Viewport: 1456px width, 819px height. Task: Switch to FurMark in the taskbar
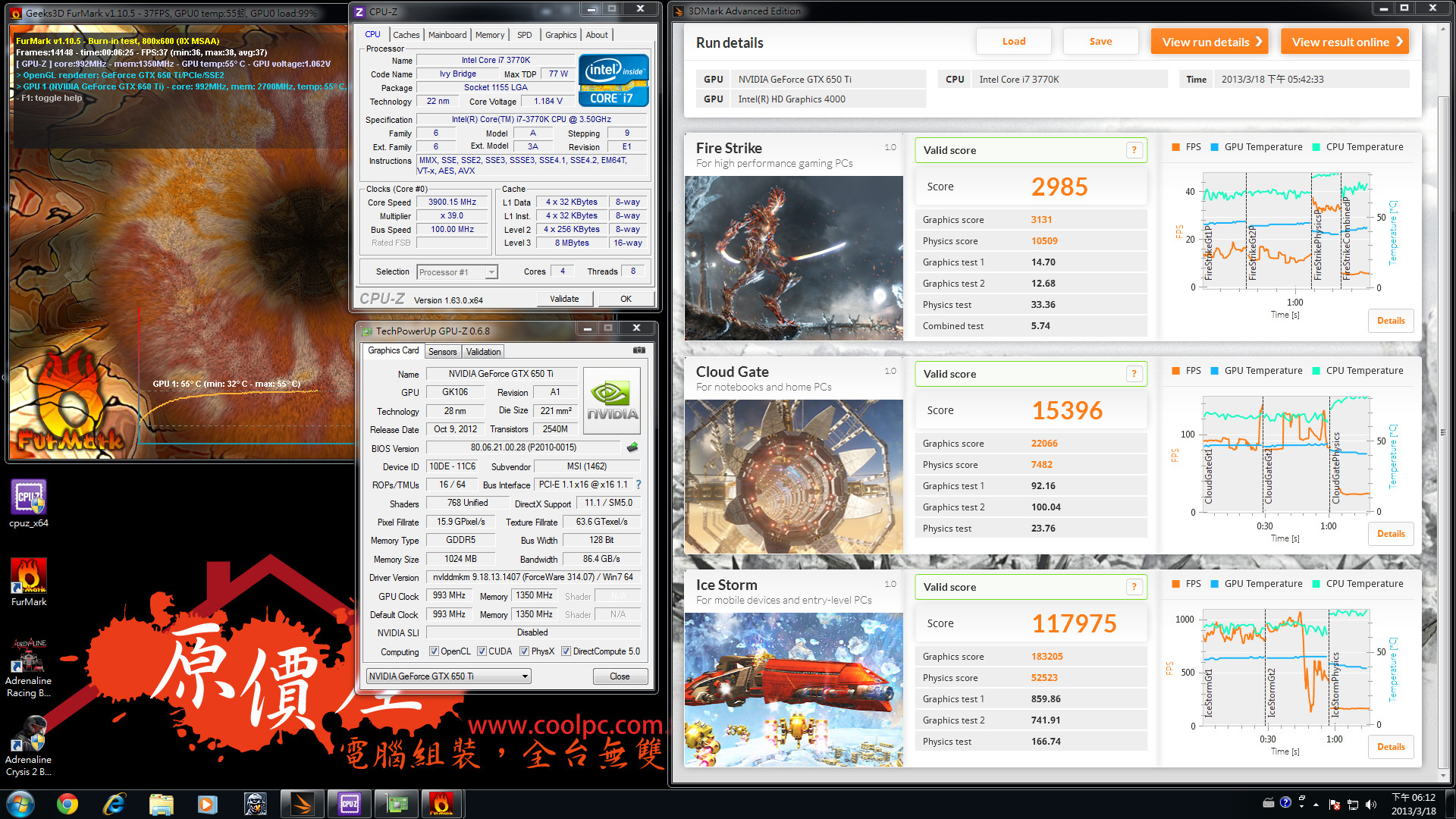click(x=442, y=804)
